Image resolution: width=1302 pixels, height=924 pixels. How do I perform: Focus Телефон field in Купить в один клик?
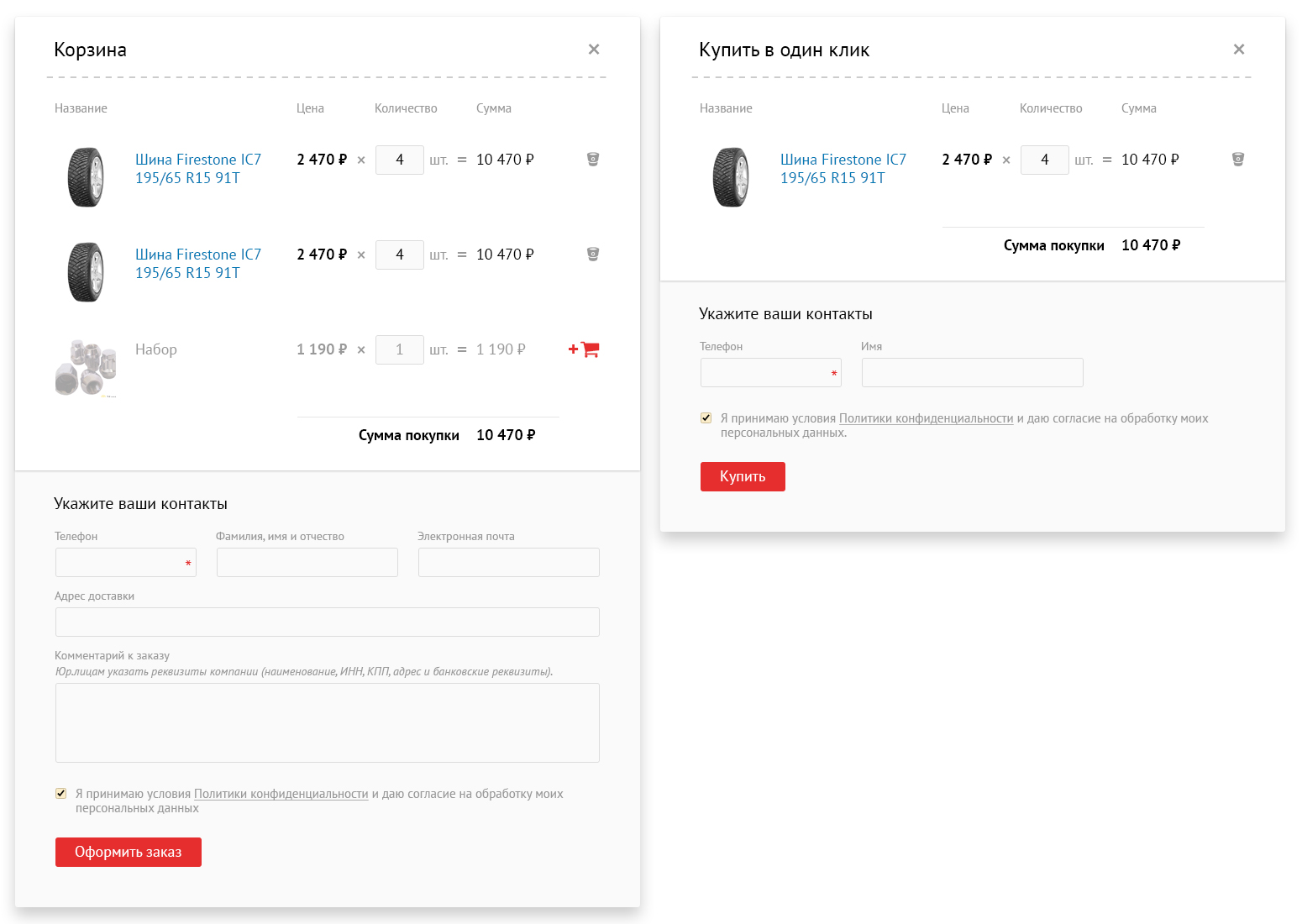[x=771, y=373]
